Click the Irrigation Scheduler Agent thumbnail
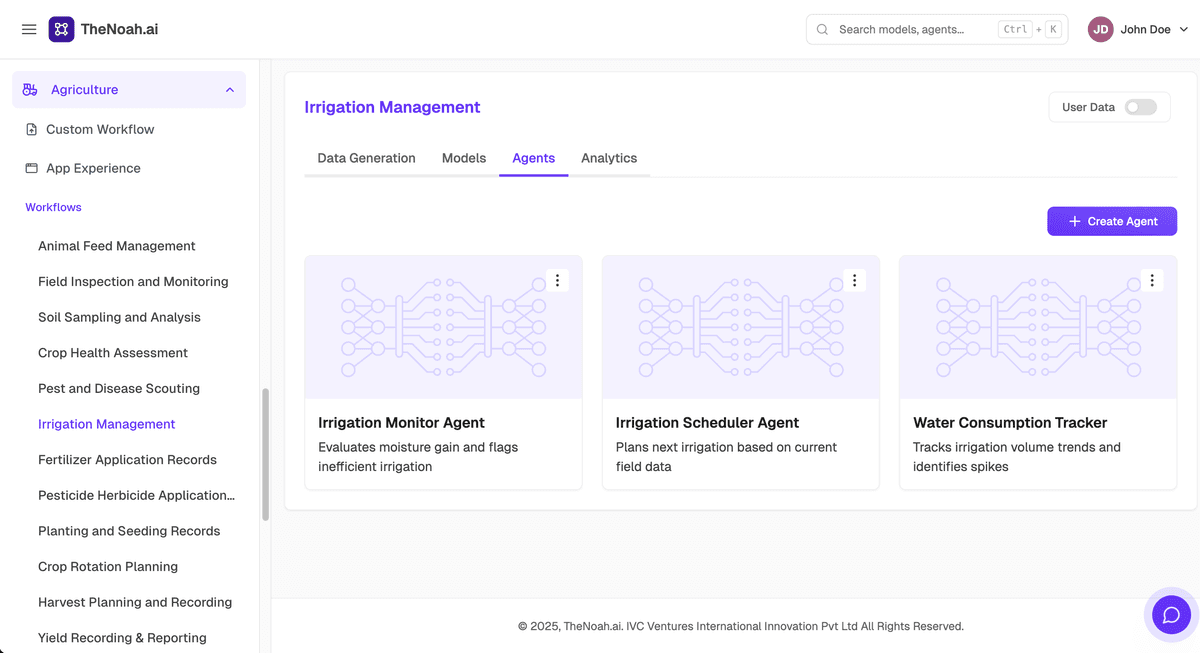 coord(740,327)
